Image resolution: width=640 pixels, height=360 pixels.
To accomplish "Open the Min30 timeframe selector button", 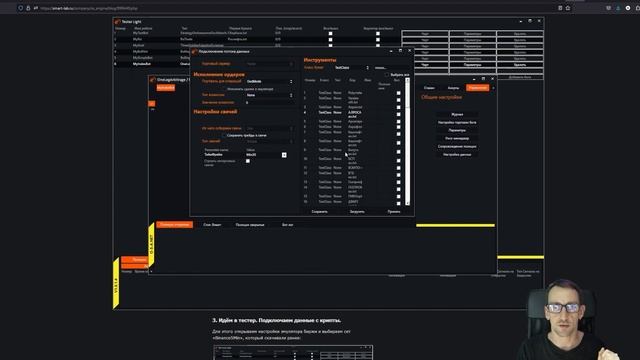I will click(x=284, y=155).
